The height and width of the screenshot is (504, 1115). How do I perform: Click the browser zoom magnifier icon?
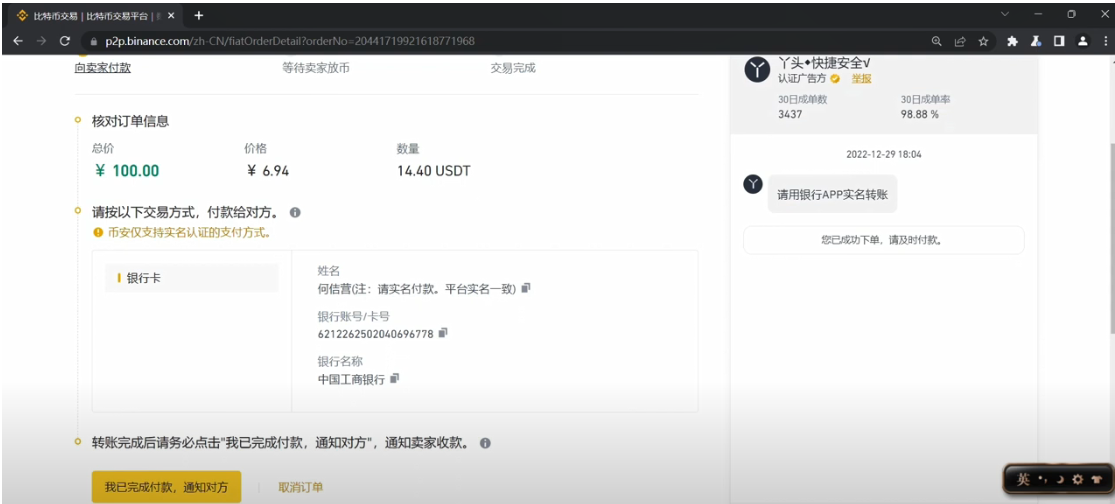[x=936, y=41]
